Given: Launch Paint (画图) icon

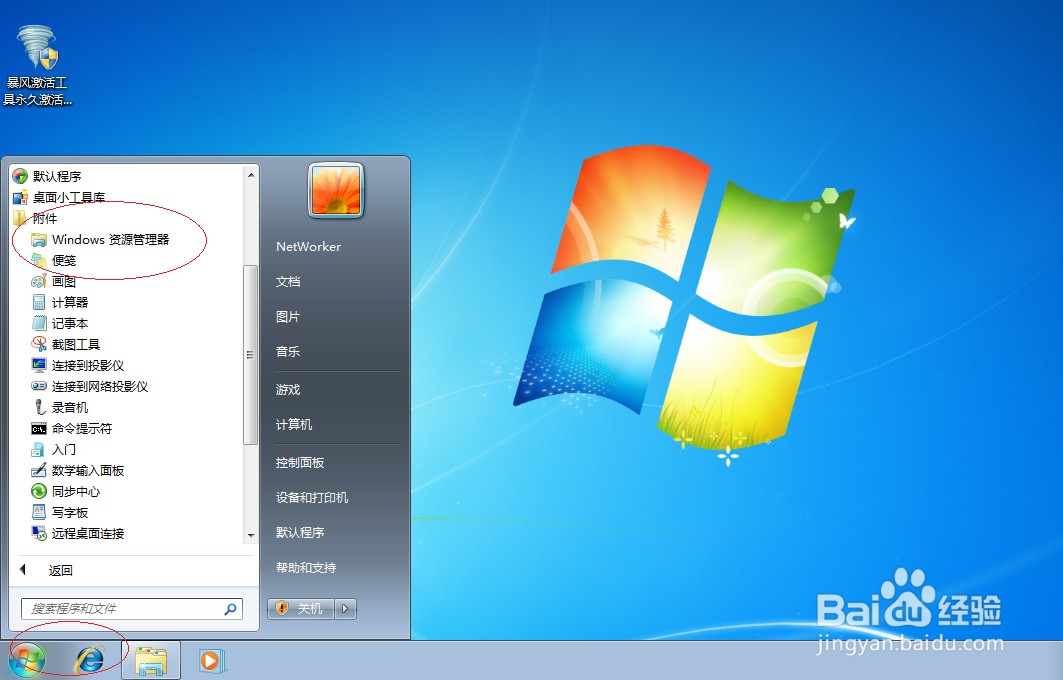Looking at the screenshot, I should pos(39,281).
